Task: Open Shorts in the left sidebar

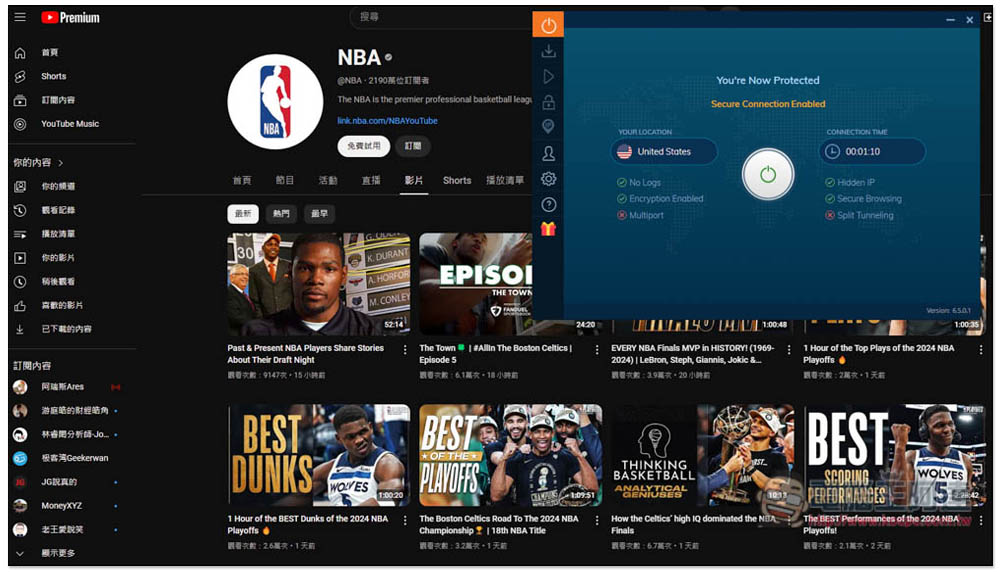Action: (x=54, y=77)
